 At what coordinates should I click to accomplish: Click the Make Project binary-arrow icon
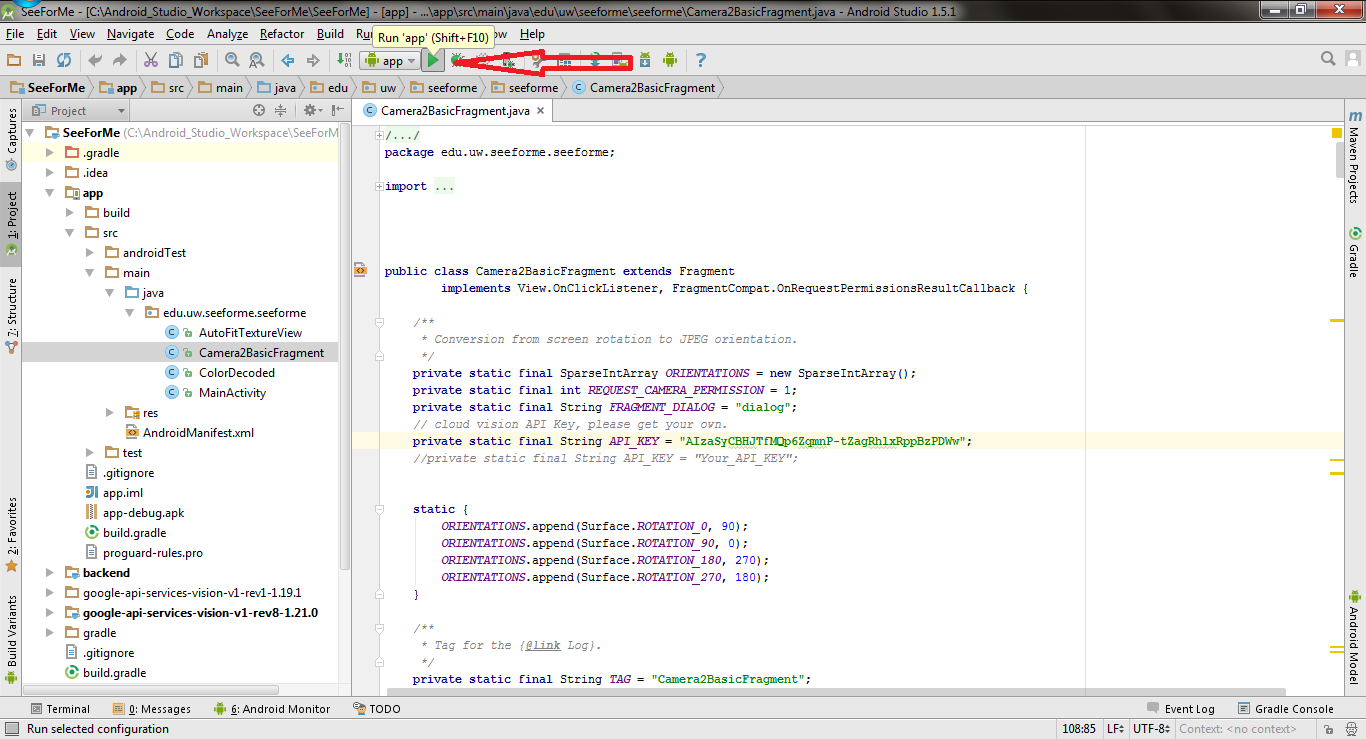pyautogui.click(x=344, y=61)
